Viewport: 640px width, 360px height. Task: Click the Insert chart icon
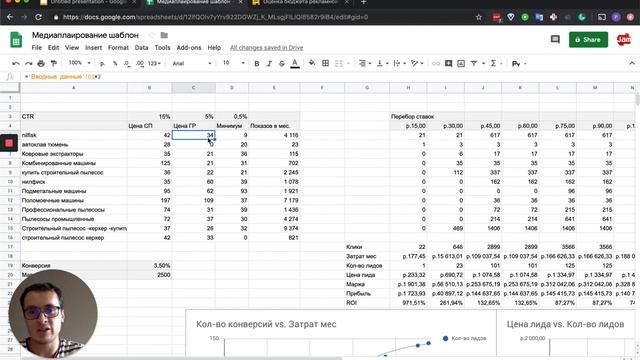click(461, 63)
